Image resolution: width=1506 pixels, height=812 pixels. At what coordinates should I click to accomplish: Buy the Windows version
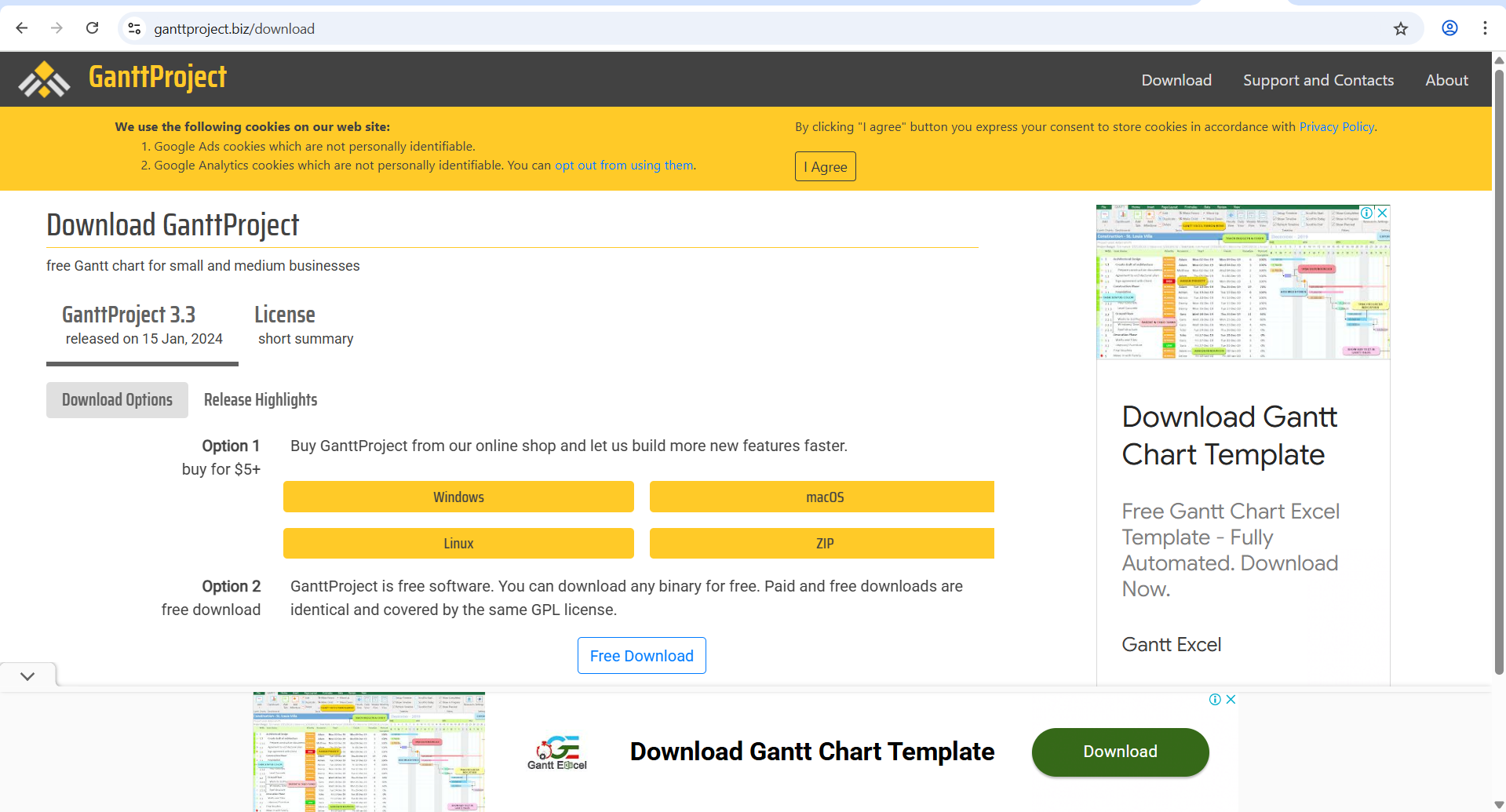(x=458, y=497)
